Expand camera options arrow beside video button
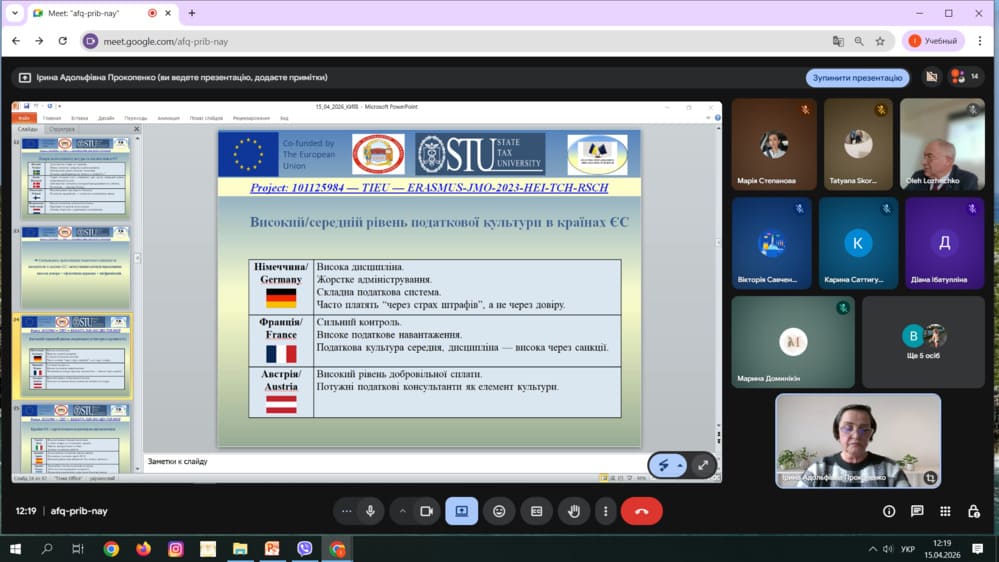Viewport: 999px width, 562px height. (403, 511)
